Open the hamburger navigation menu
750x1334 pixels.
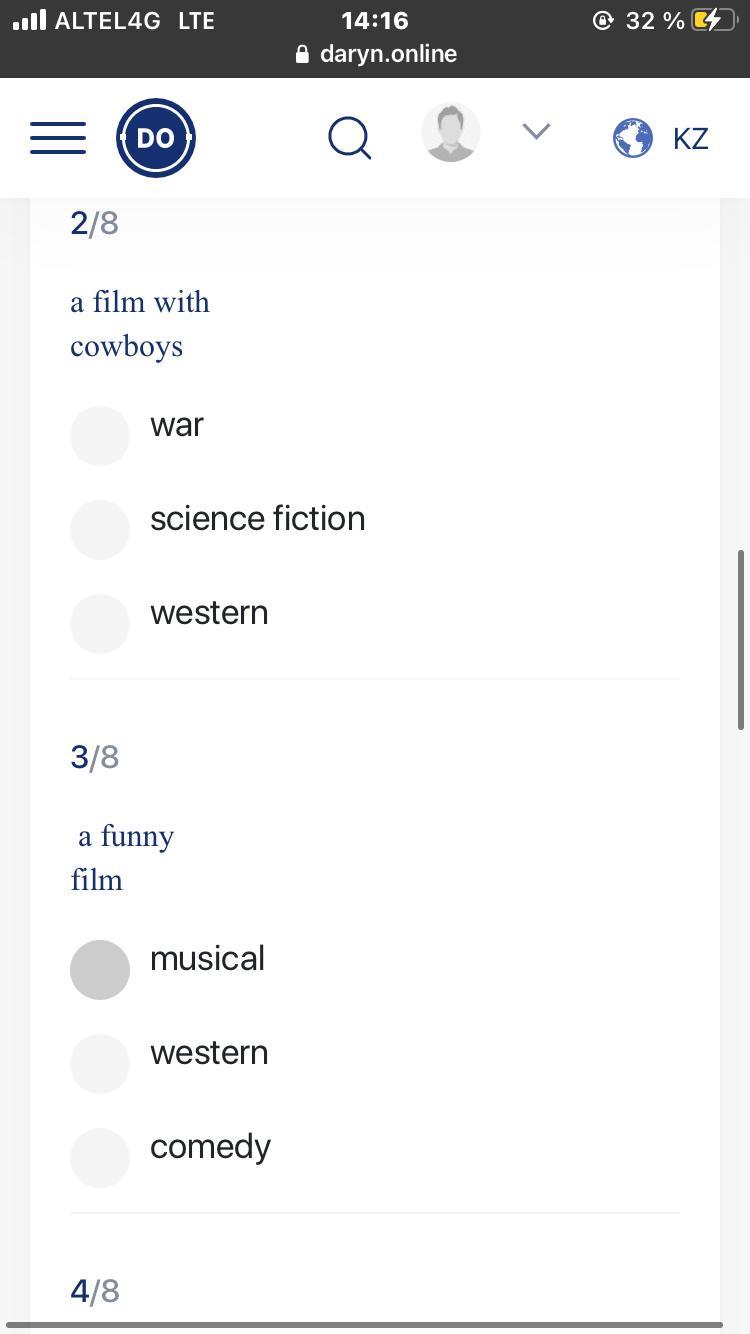[58, 138]
